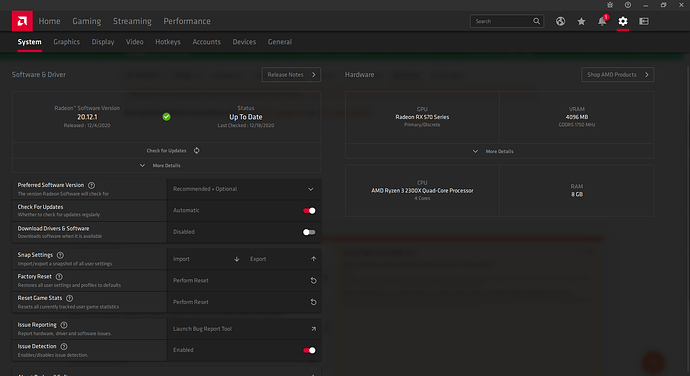The width and height of the screenshot is (690, 376).
Task: Click Perform Reset for Factory Reset
Action: point(244,280)
